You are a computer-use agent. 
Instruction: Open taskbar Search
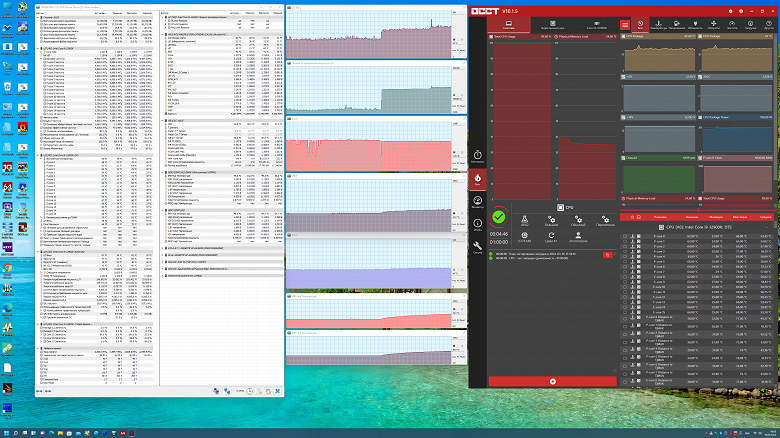click(x=15, y=433)
